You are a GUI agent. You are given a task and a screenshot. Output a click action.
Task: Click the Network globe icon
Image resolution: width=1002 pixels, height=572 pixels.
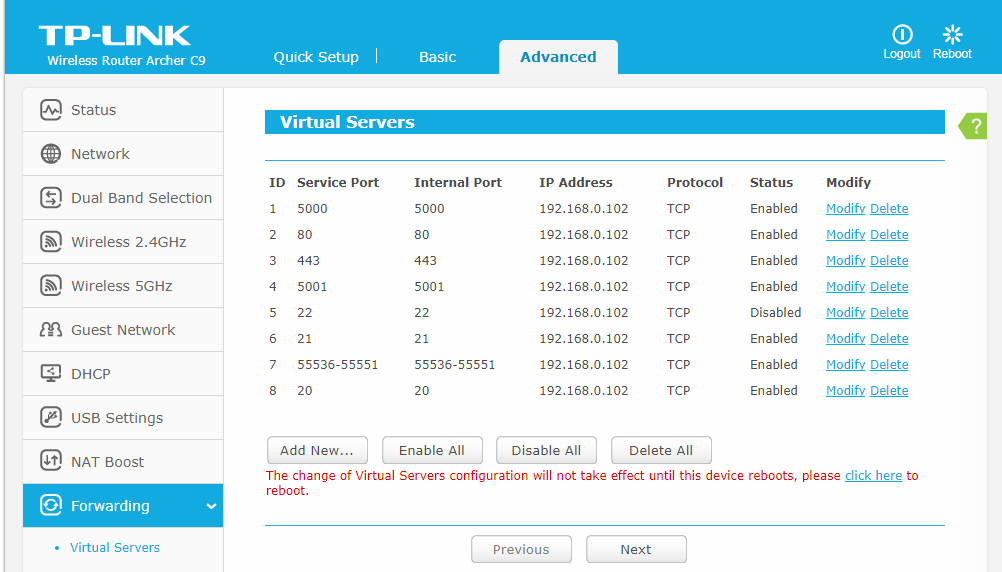51,154
